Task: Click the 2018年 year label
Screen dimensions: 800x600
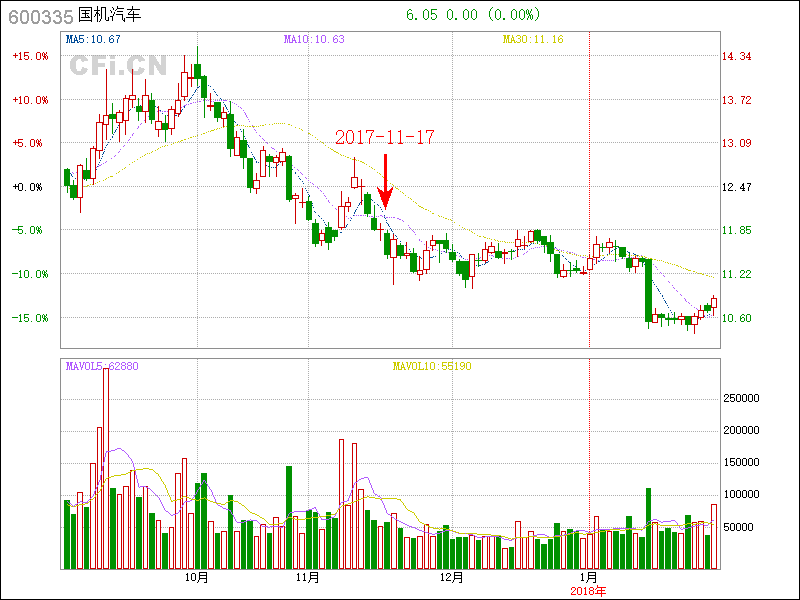Action: click(589, 590)
